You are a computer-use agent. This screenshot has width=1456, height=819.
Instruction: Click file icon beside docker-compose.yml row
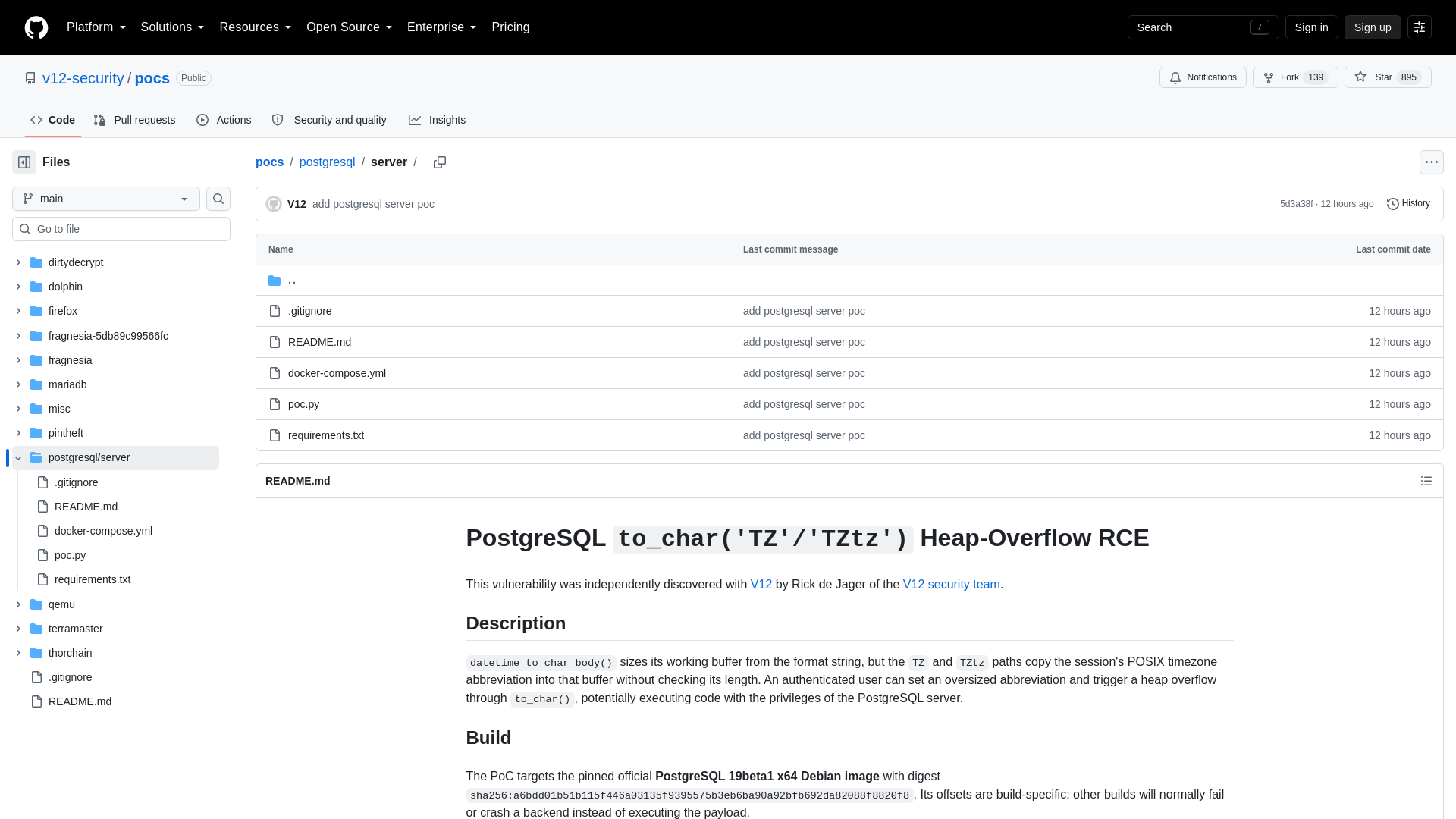click(x=275, y=373)
